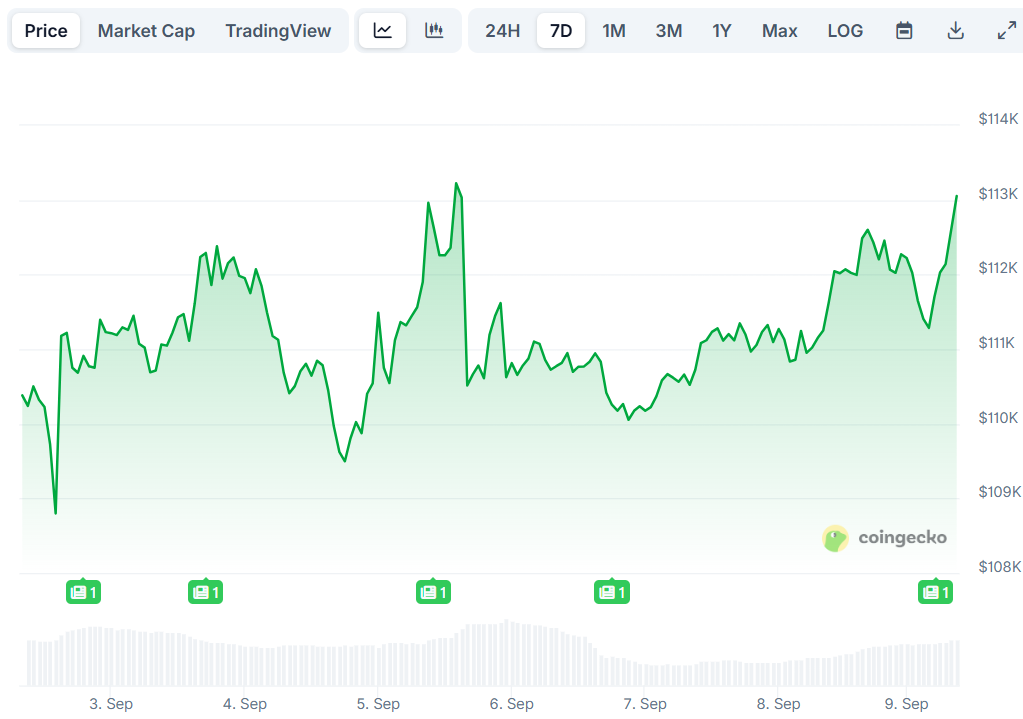The image size is (1023, 719).
Task: Click the 6. Sep date label
Action: coord(512,704)
